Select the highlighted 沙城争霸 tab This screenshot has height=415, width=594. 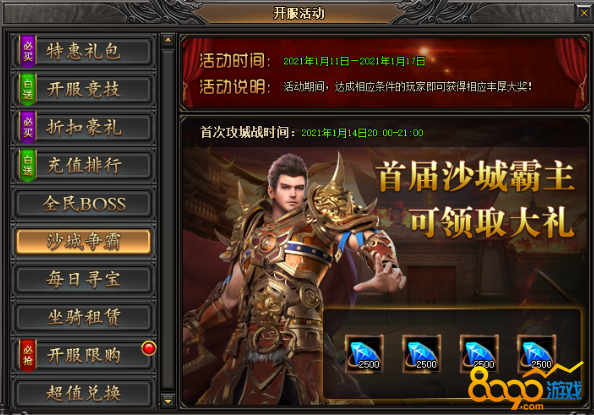[83, 241]
